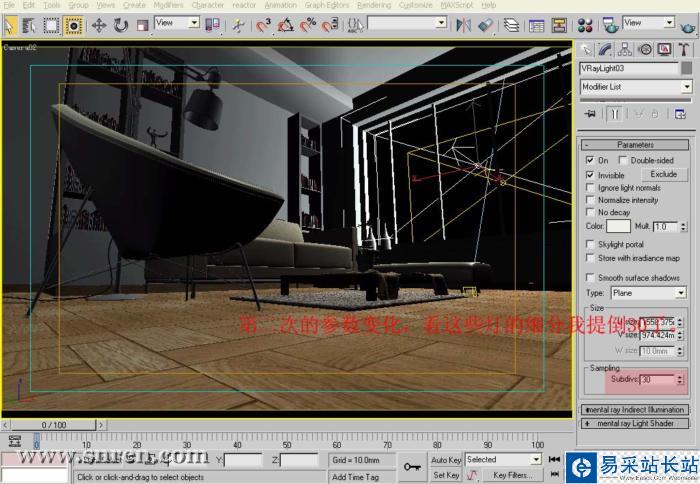Toggle Spinner Snap
700x484 pixels.
(330, 25)
